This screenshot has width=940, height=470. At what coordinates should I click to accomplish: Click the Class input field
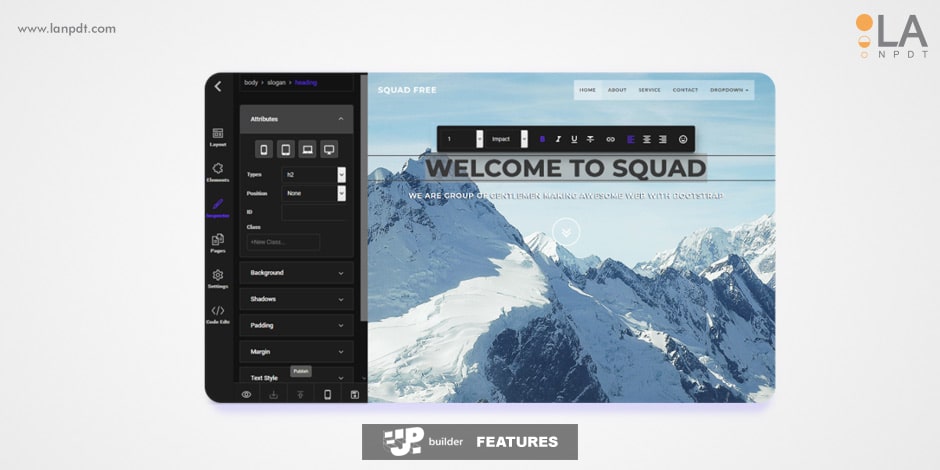284,242
